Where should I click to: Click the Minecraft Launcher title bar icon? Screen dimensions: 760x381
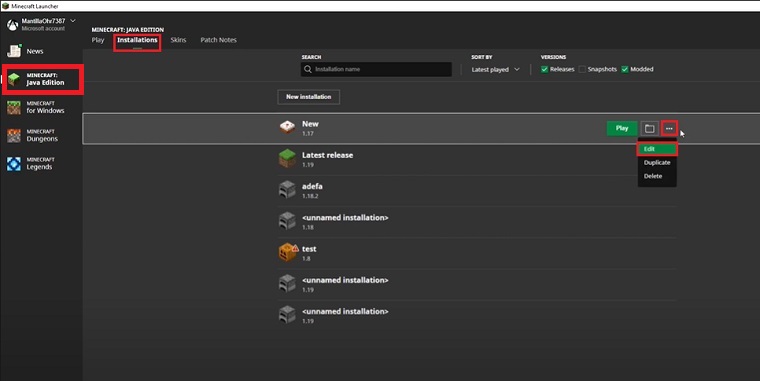tap(5, 6)
